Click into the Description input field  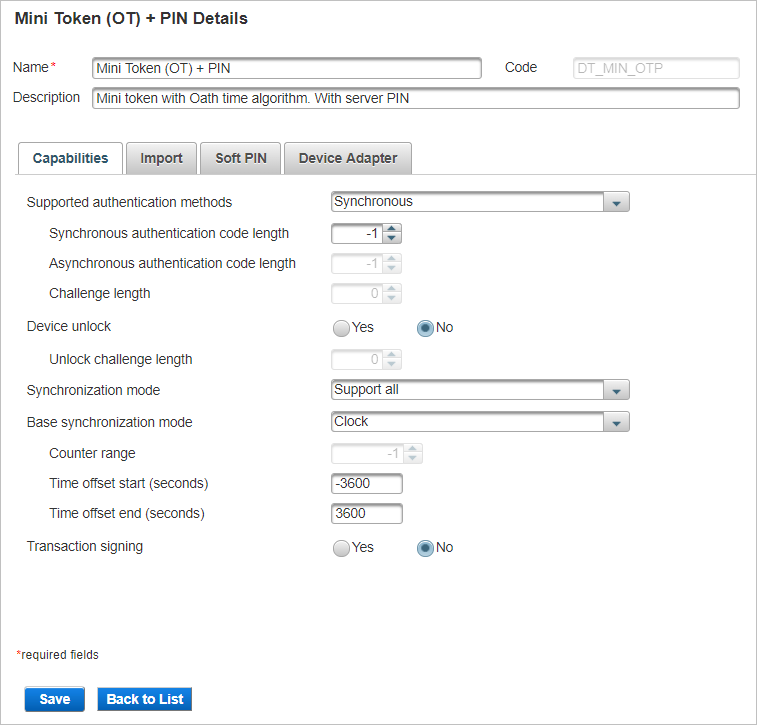pos(416,98)
